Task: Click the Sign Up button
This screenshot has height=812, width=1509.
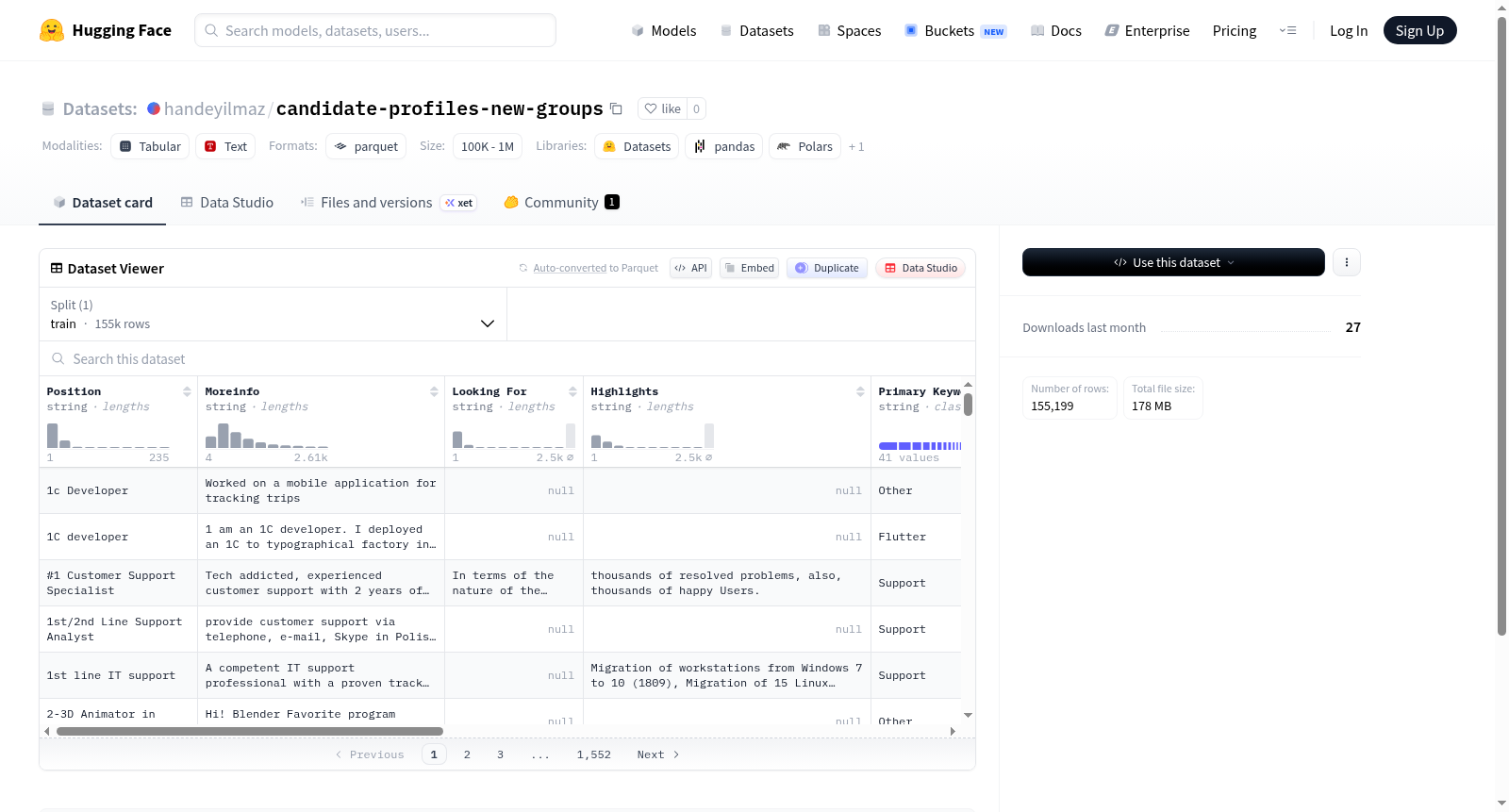Action: tap(1419, 30)
